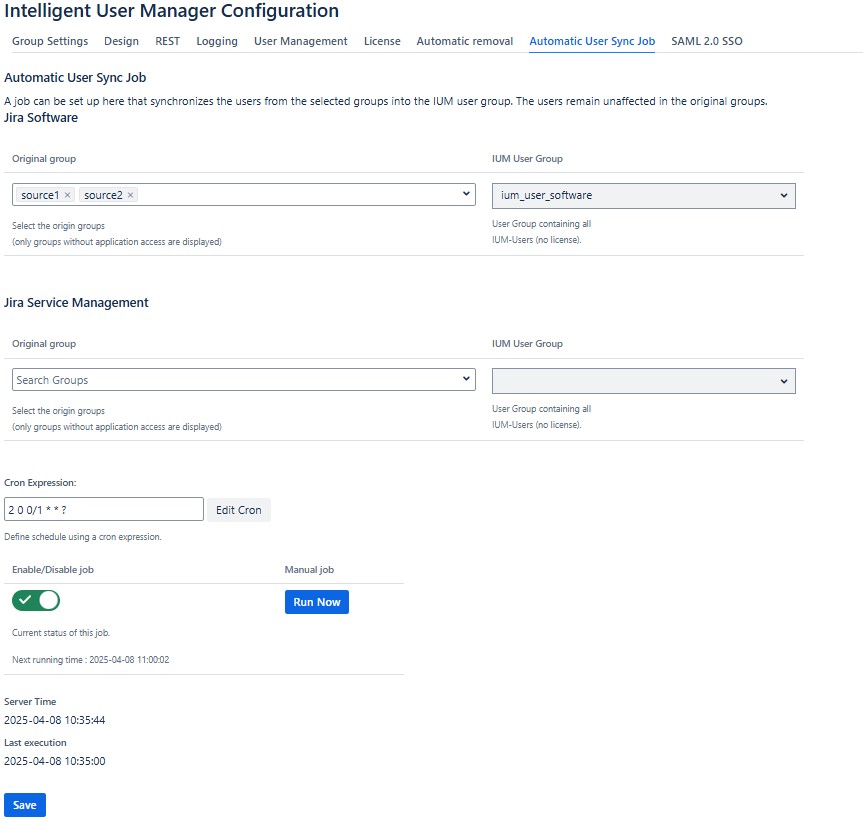Viewport: 863px width, 823px height.
Task: Select the Automatic User Sync Job tab
Action: click(x=592, y=41)
